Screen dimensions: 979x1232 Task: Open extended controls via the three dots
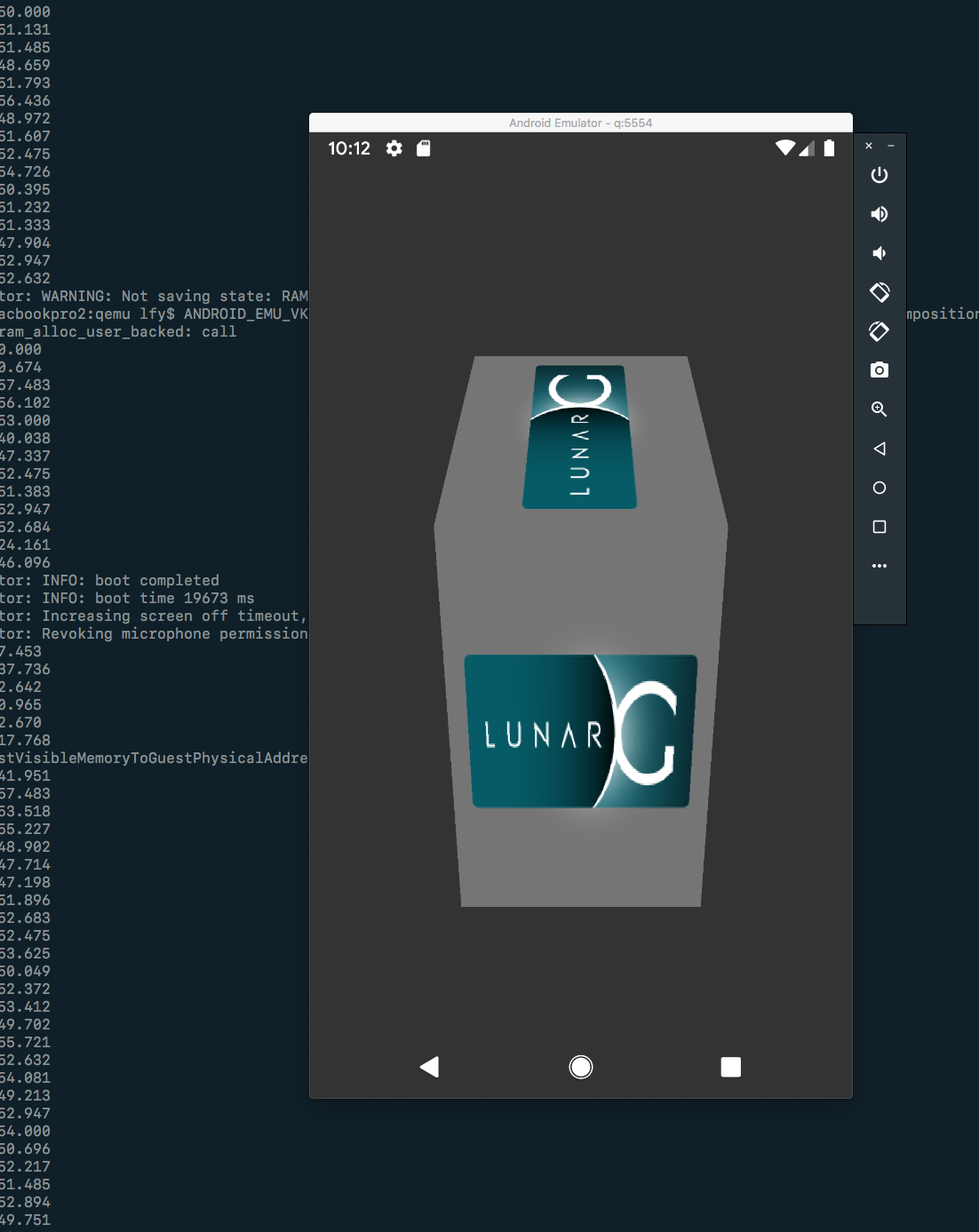pyautogui.click(x=880, y=566)
